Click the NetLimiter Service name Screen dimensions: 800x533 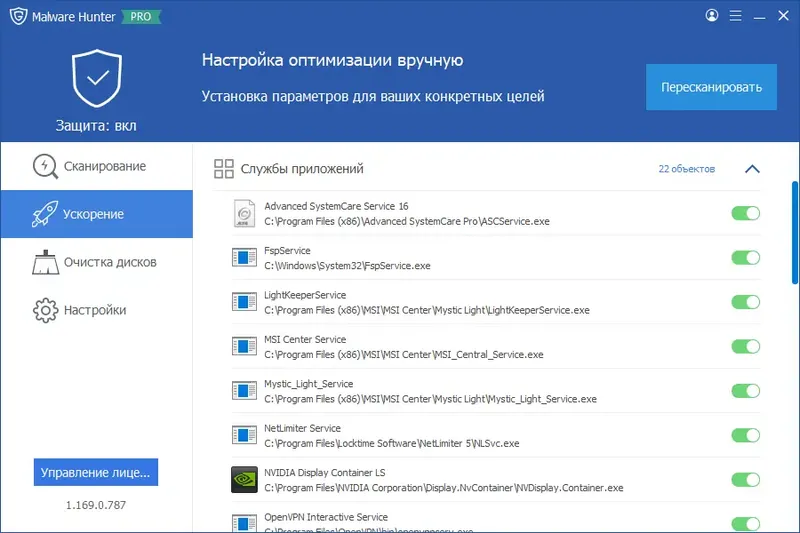(x=302, y=428)
